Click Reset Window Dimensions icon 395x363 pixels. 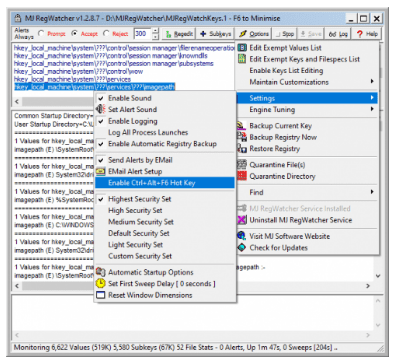tap(100, 295)
